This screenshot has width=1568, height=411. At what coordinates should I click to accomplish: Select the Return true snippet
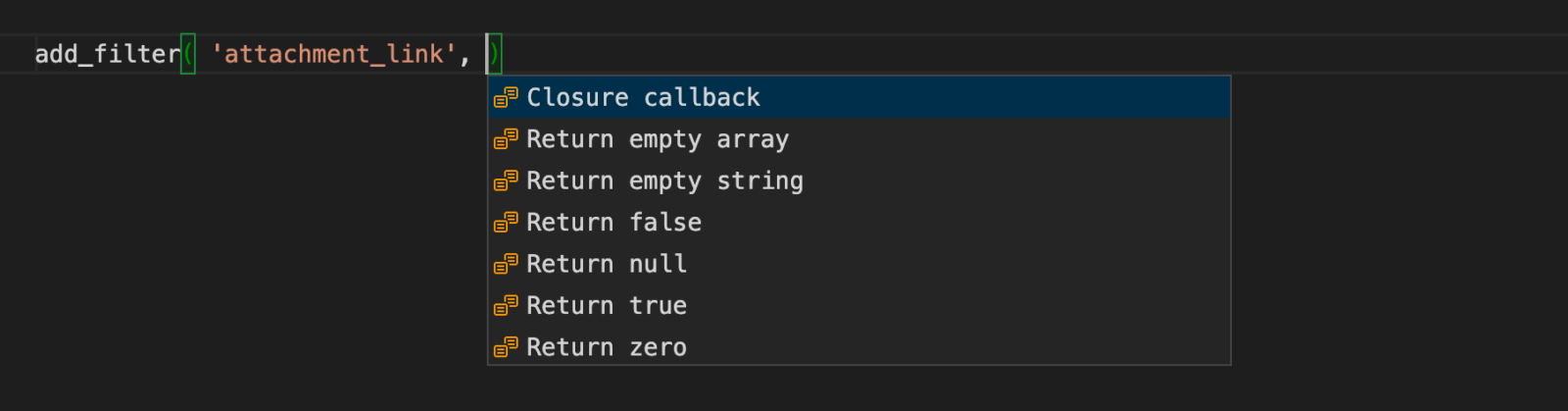click(x=859, y=305)
